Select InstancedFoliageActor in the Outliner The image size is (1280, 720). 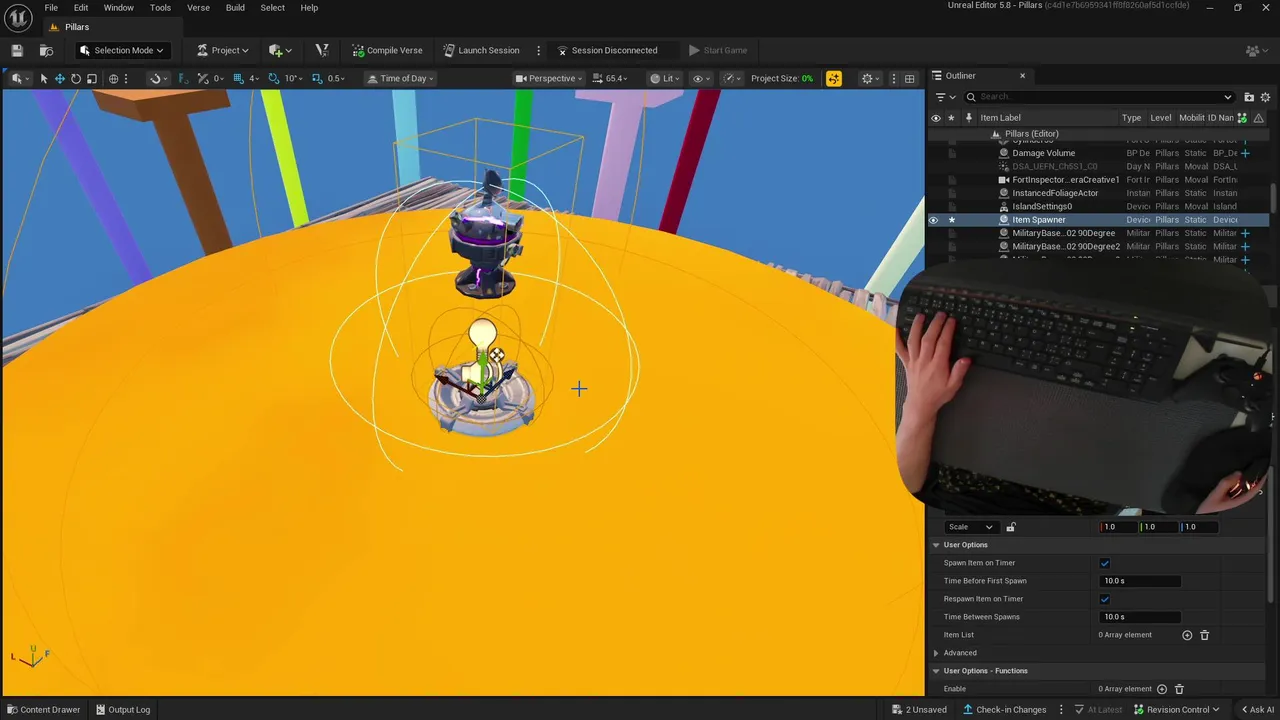pos(1055,193)
